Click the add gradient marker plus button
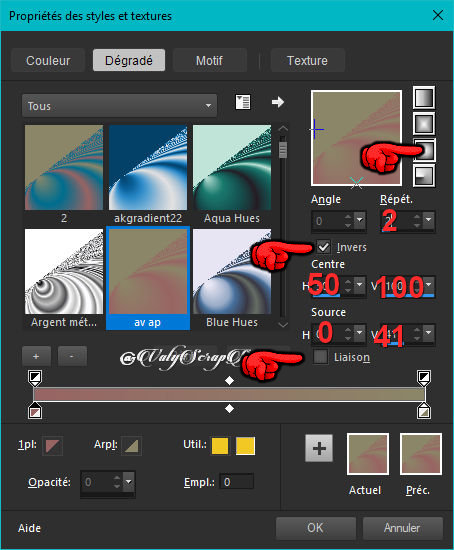Image resolution: width=454 pixels, height=550 pixels. click(36, 356)
